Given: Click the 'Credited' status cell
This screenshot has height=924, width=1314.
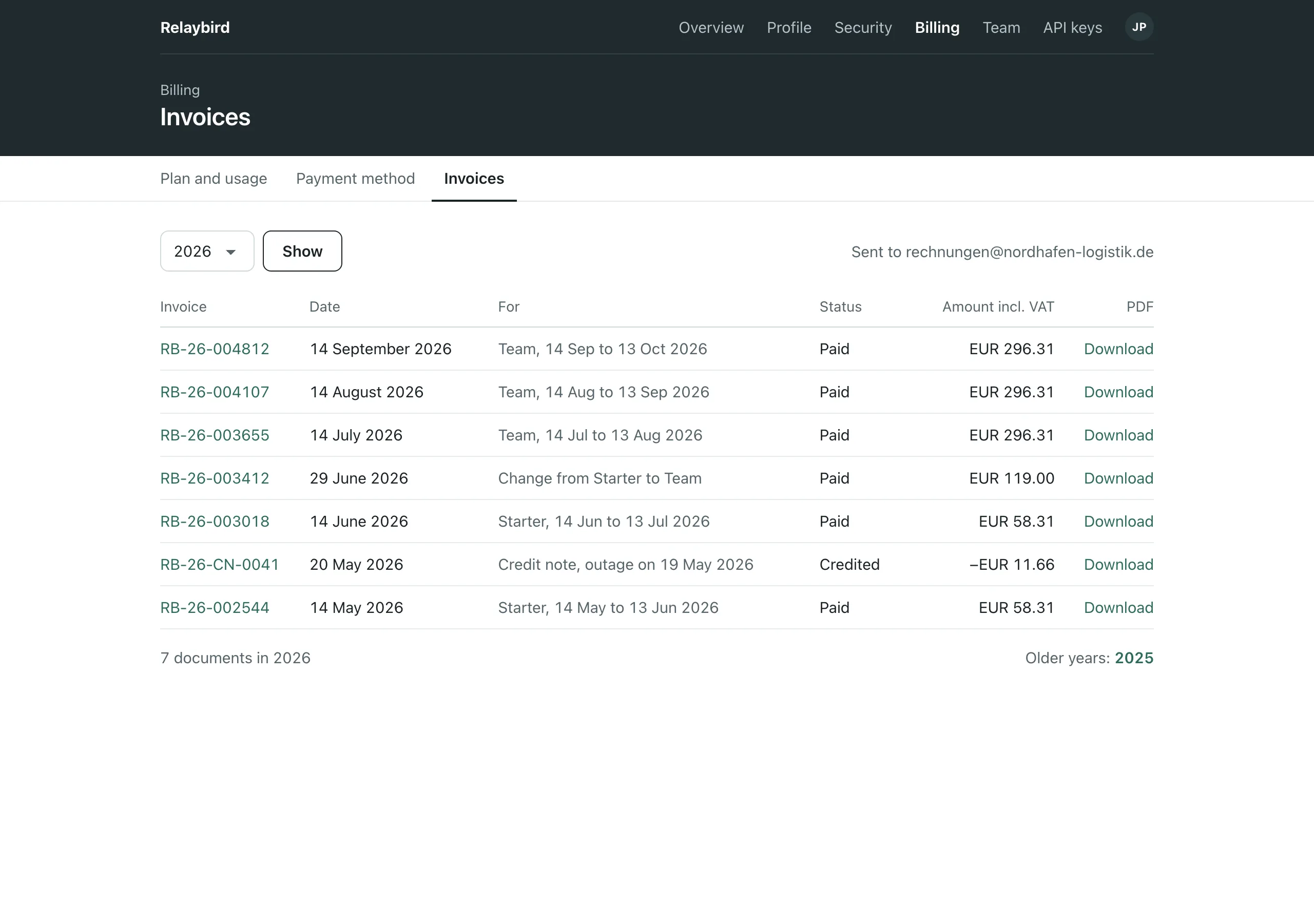Looking at the screenshot, I should click(x=849, y=565).
